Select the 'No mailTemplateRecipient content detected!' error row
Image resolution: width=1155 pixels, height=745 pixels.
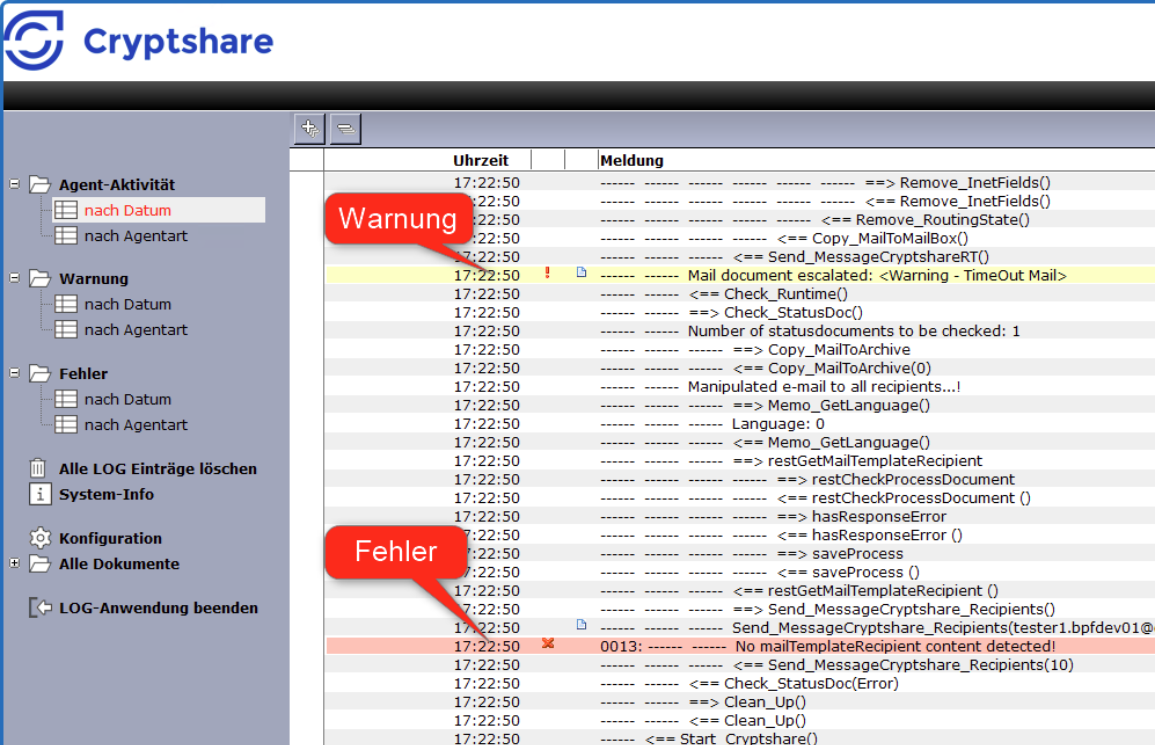click(740, 646)
